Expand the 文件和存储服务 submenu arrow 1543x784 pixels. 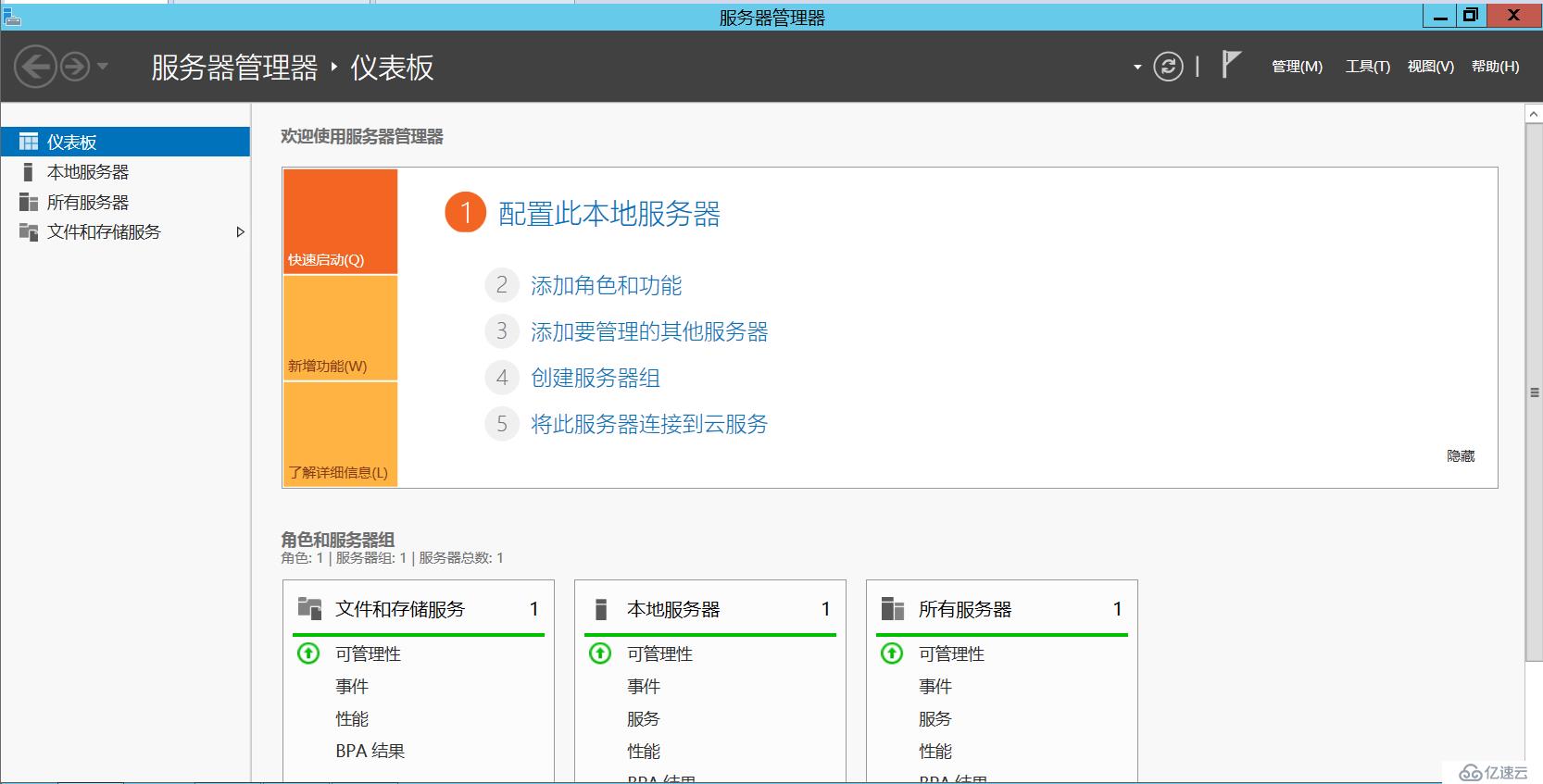pyautogui.click(x=240, y=232)
